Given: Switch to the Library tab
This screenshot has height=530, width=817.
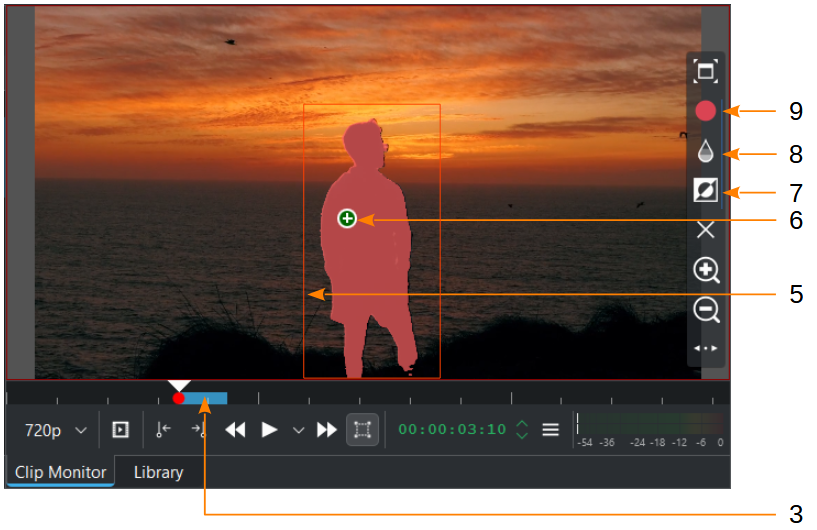Looking at the screenshot, I should [158, 472].
